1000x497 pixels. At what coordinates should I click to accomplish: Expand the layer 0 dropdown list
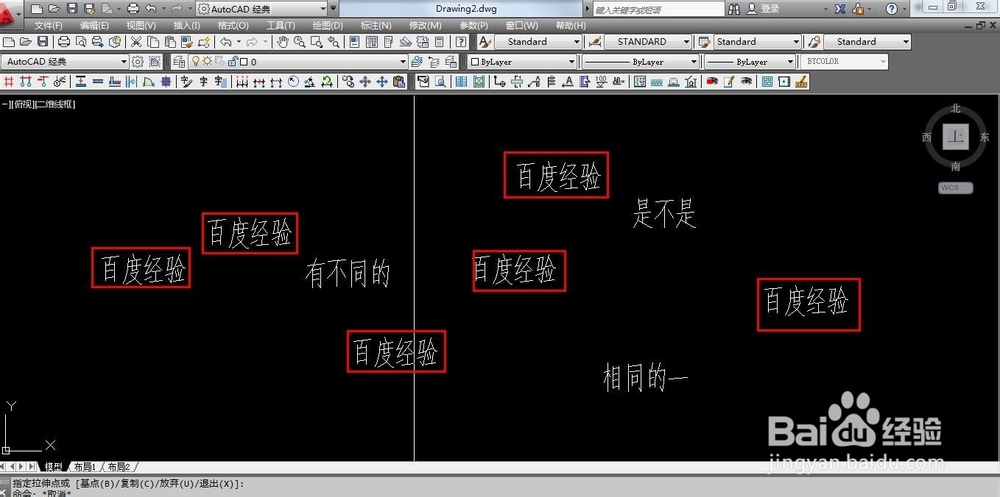[x=402, y=62]
